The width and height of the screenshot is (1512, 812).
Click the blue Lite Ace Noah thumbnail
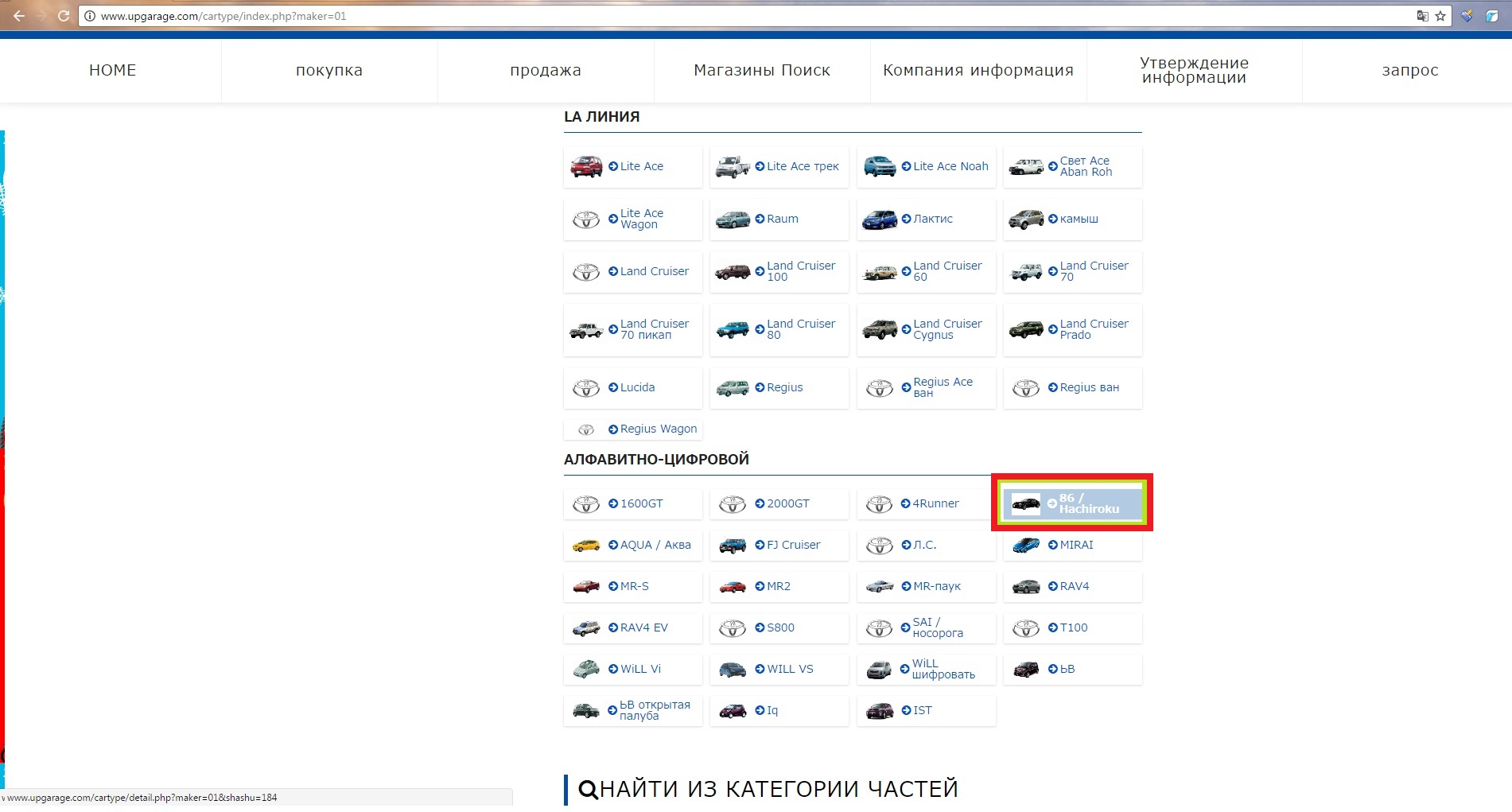tap(880, 166)
